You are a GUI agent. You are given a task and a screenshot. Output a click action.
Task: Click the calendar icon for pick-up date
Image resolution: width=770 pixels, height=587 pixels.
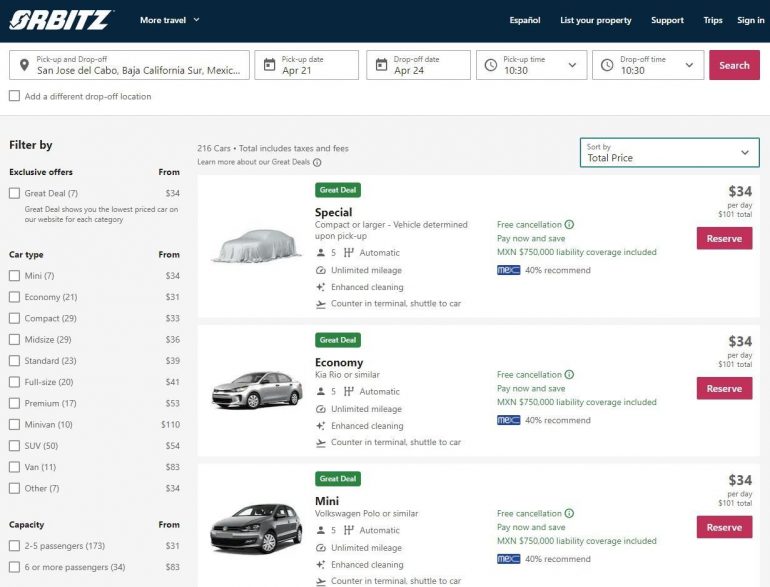[269, 66]
